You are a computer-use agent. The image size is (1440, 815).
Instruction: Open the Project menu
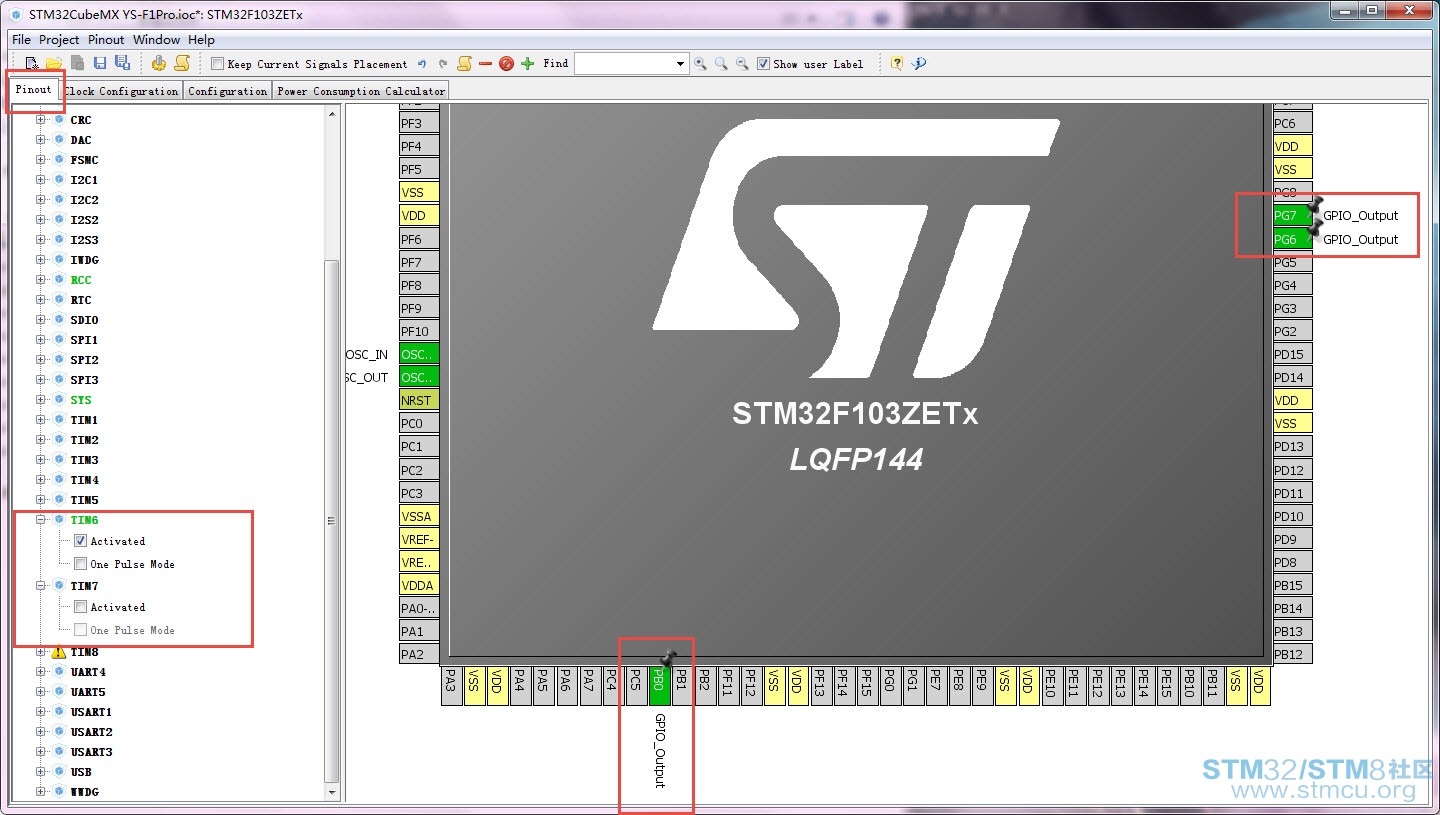[59, 40]
